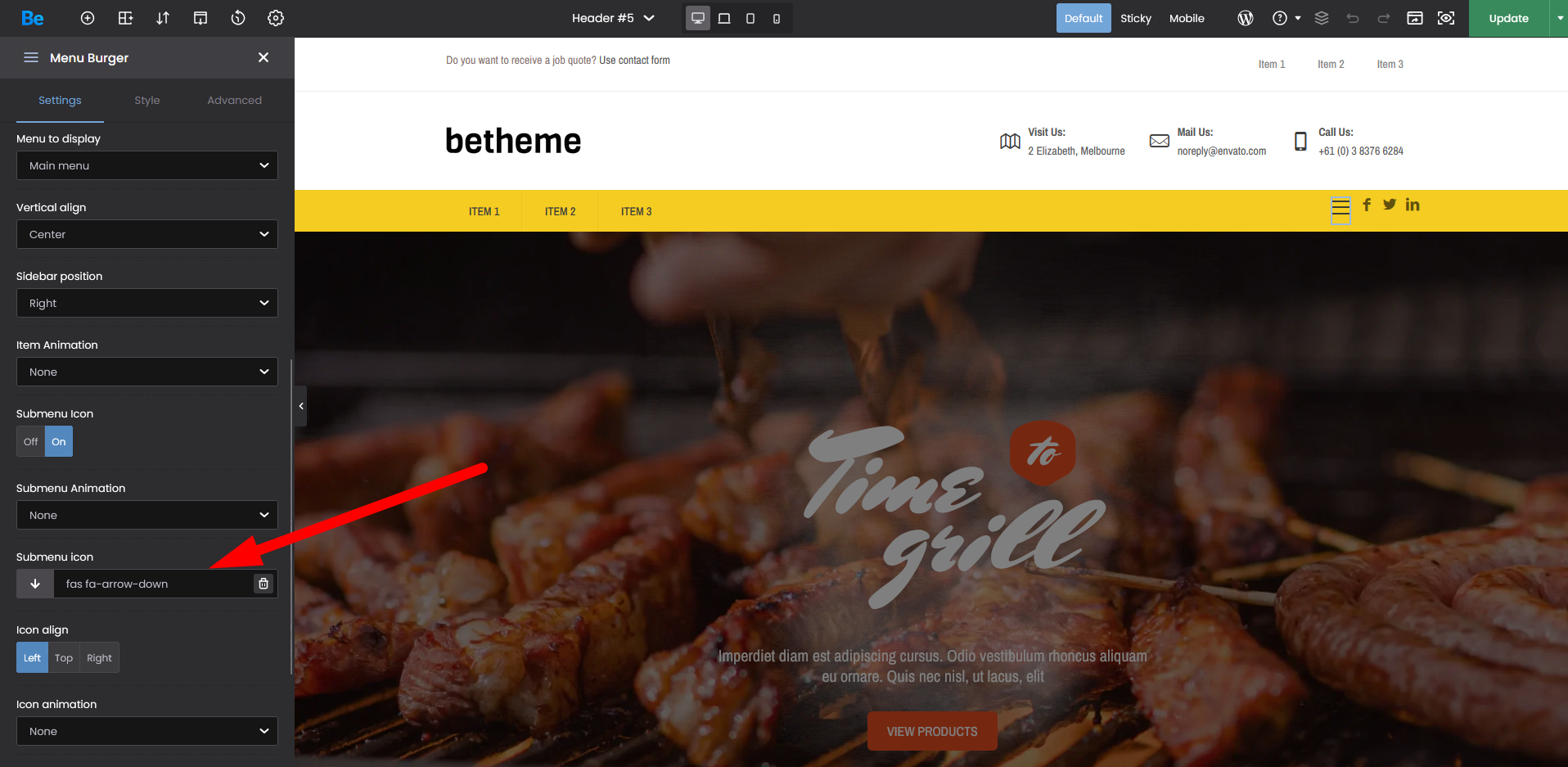
Task: Click the preview eye icon
Action: (x=1446, y=18)
